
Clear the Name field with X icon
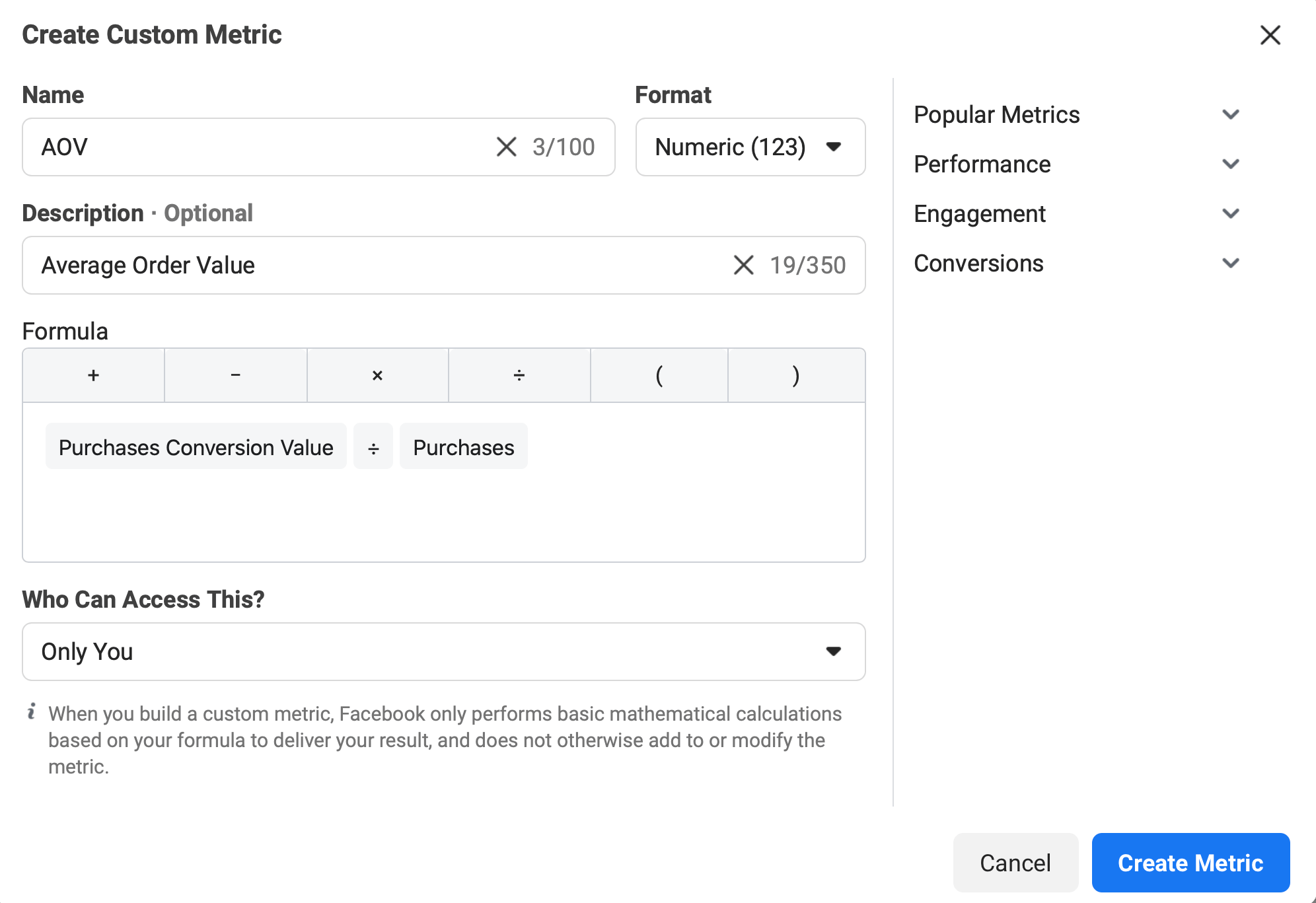(x=506, y=147)
